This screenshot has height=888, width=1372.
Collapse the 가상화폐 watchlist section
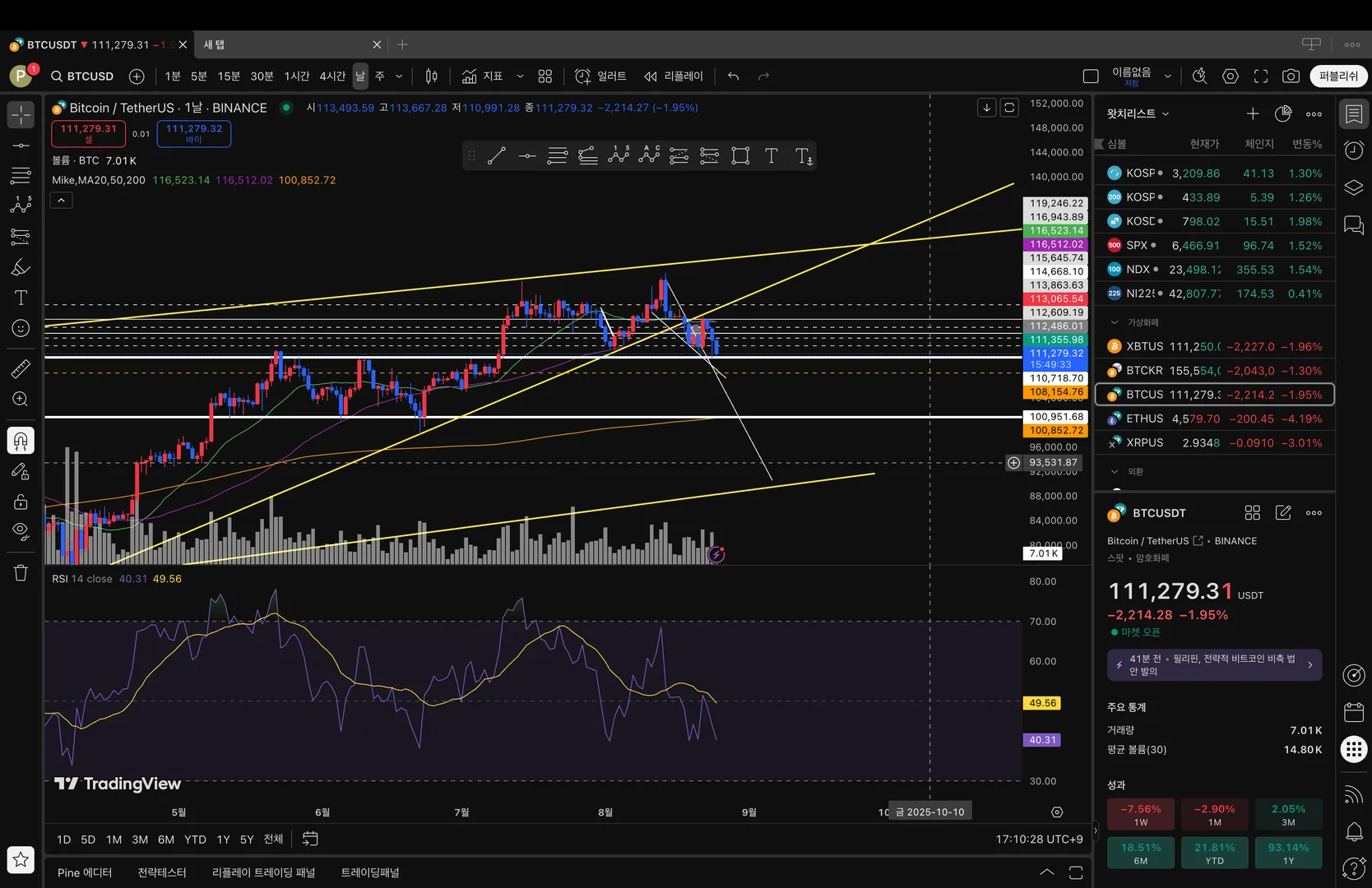1115,322
